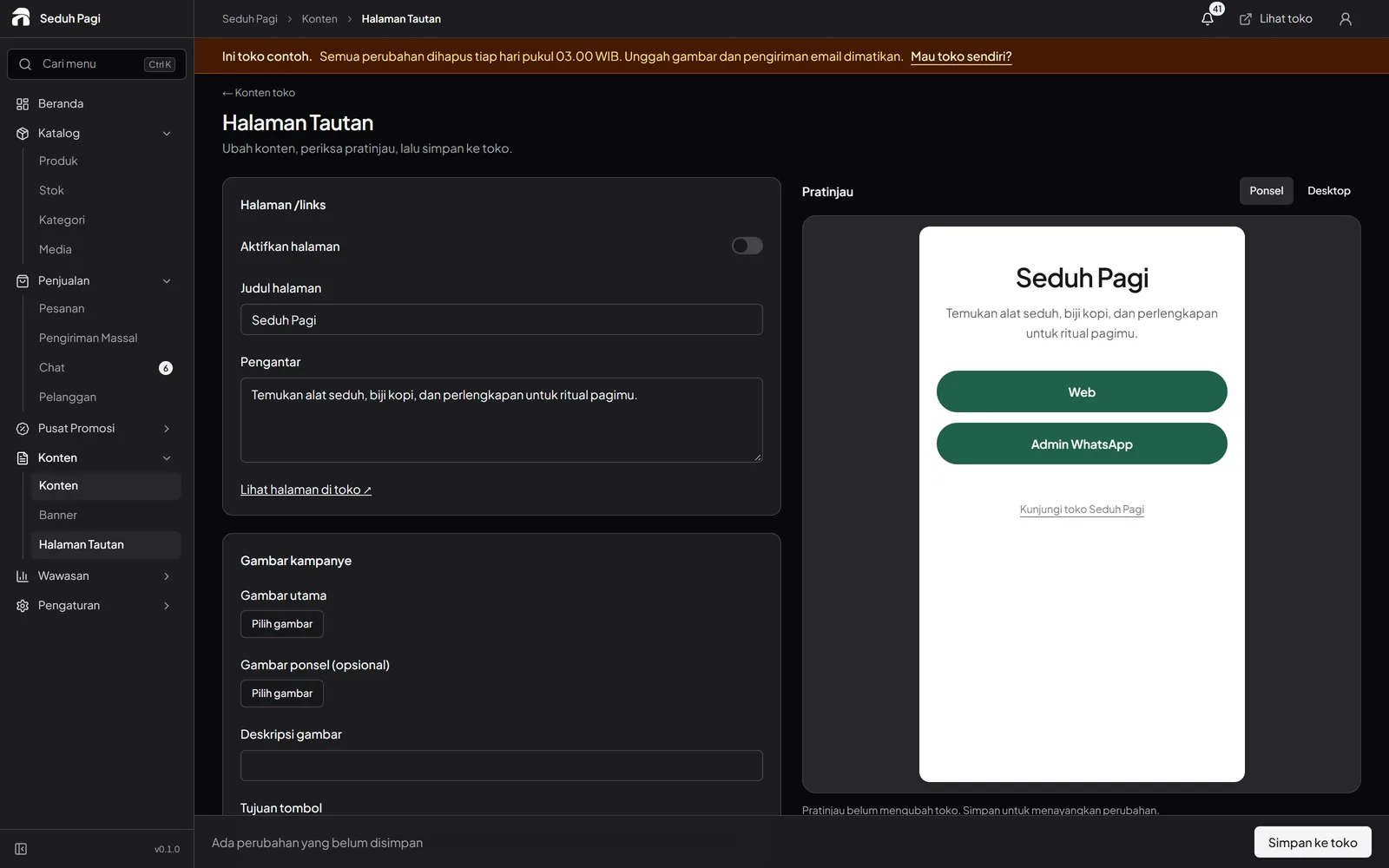Click the chat unread badge 6
The width and height of the screenshot is (1389, 868).
click(x=166, y=368)
